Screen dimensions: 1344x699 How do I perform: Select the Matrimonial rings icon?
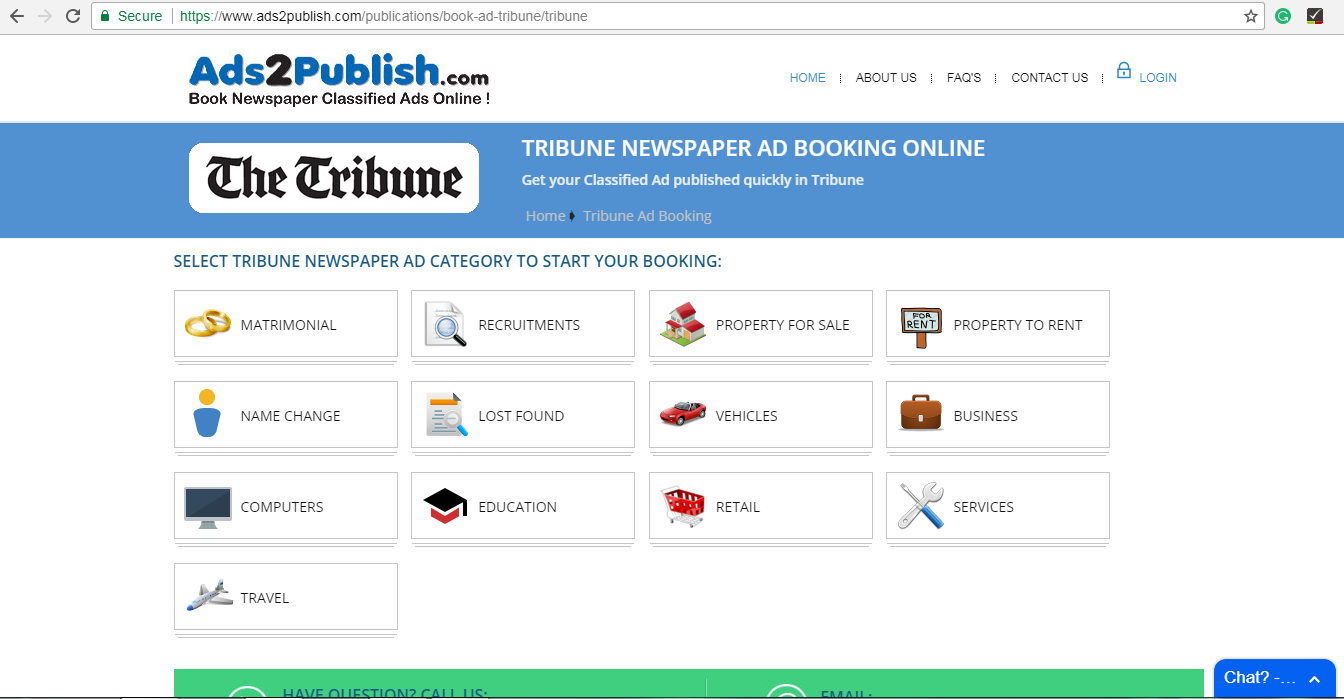(207, 324)
